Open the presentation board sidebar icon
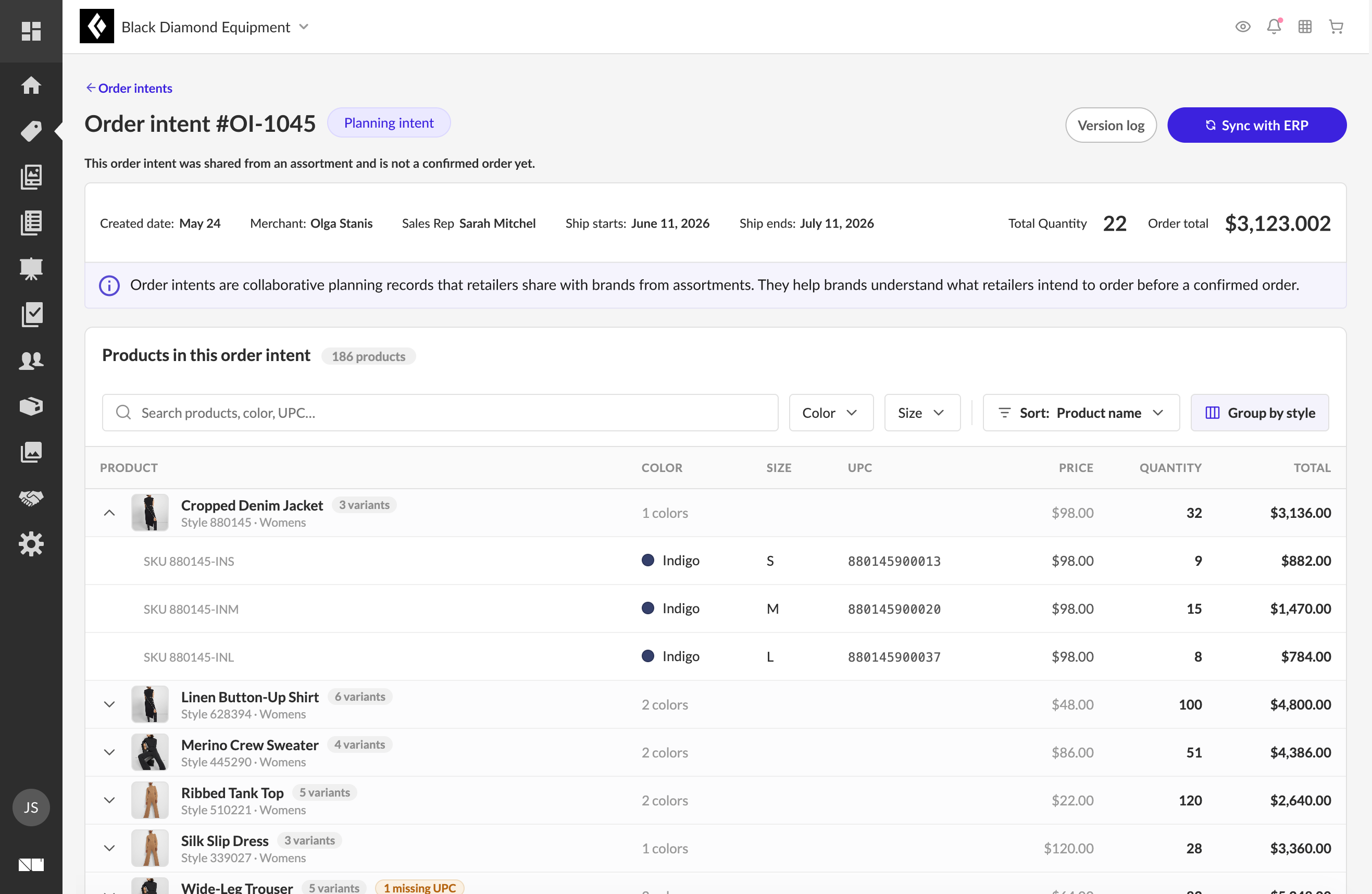 tap(31, 269)
